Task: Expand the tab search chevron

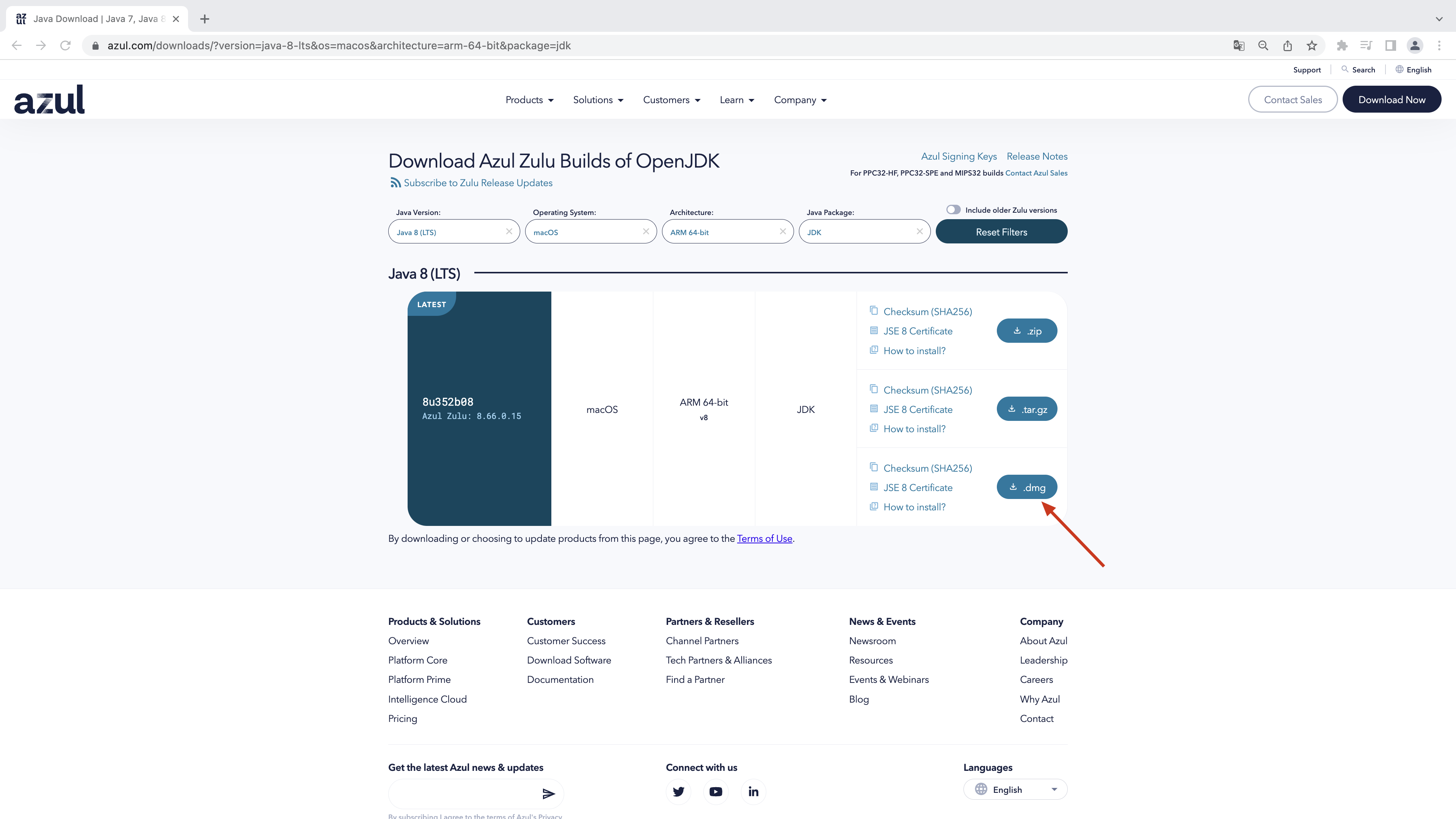Action: 1439,19
